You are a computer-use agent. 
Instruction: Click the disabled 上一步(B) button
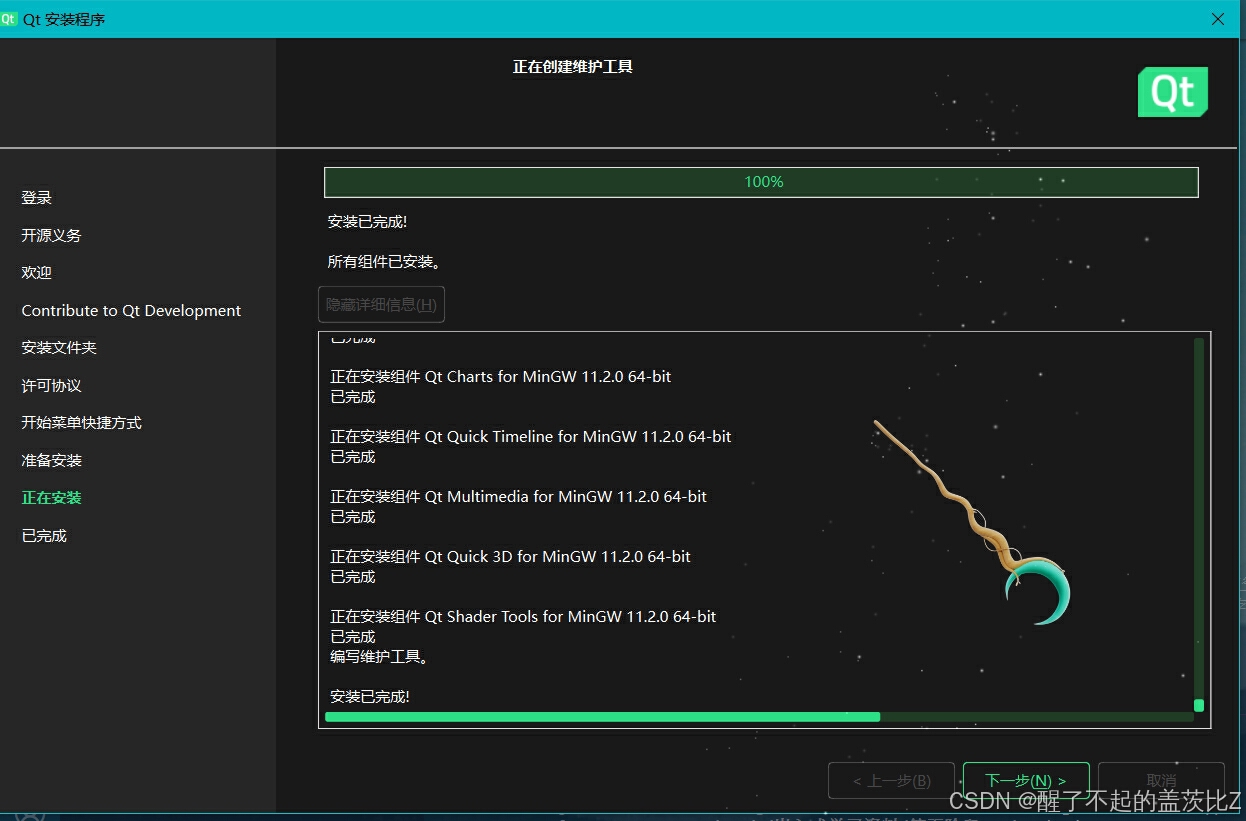891,780
